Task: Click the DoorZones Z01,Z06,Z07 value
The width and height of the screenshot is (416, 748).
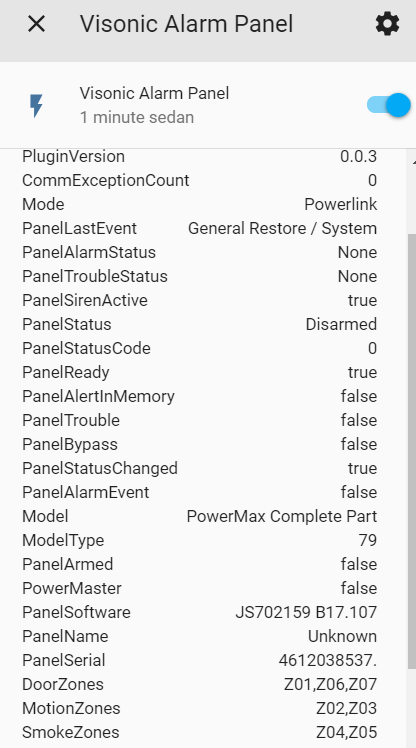Action: tap(331, 684)
